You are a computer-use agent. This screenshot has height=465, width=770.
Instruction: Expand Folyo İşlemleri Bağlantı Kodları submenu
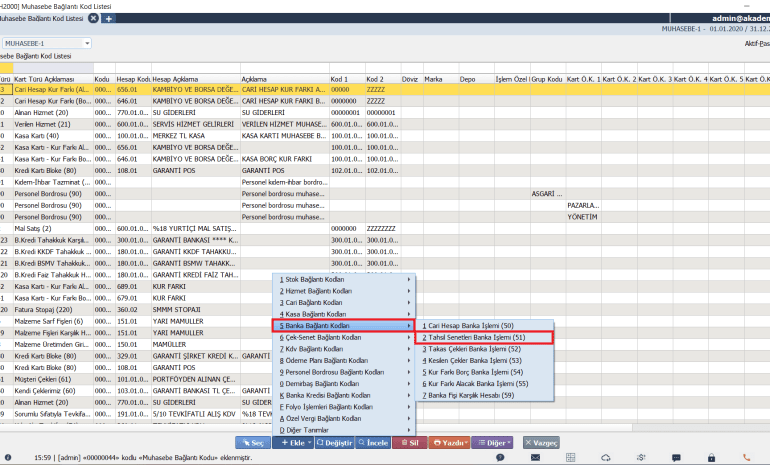tap(344, 407)
